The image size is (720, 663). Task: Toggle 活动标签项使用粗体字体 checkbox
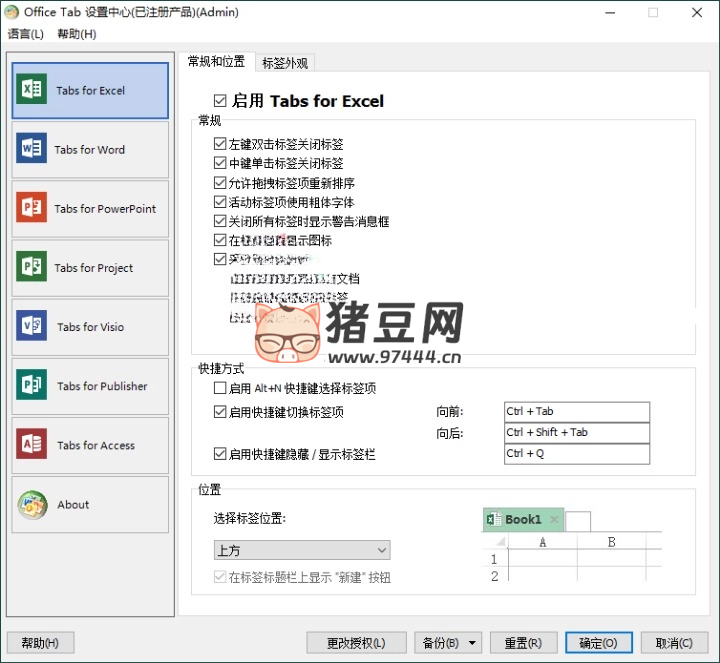point(220,202)
